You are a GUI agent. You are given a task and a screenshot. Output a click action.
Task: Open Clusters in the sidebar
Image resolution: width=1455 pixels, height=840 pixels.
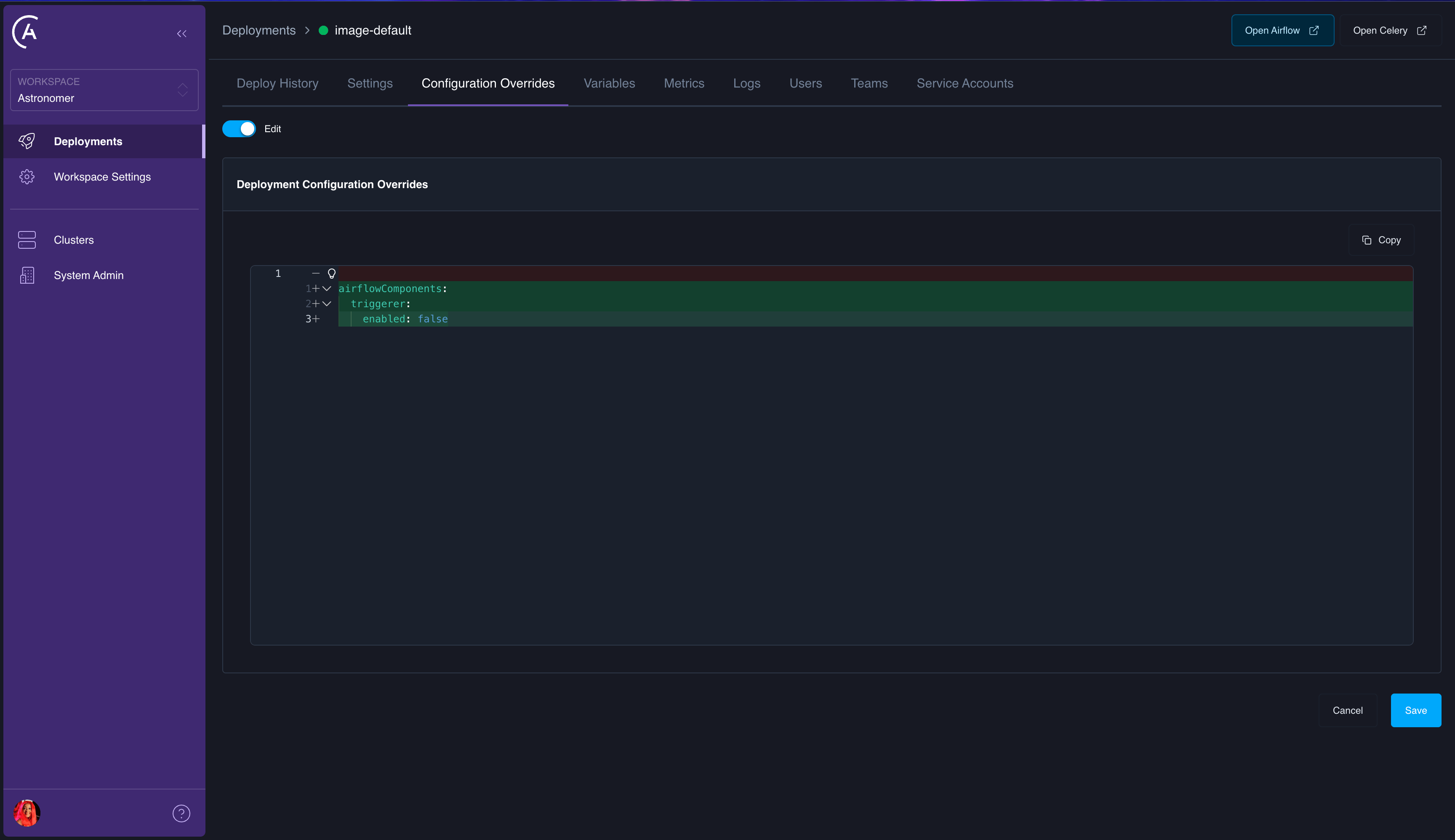[104, 240]
